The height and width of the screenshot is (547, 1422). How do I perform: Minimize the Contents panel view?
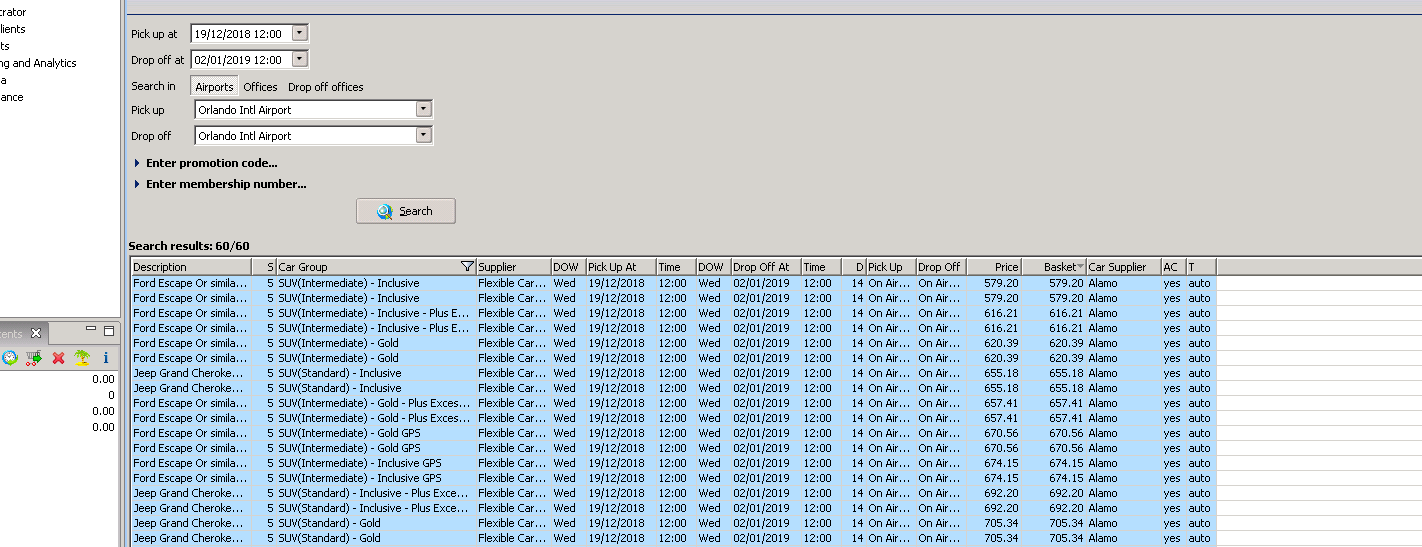91,329
